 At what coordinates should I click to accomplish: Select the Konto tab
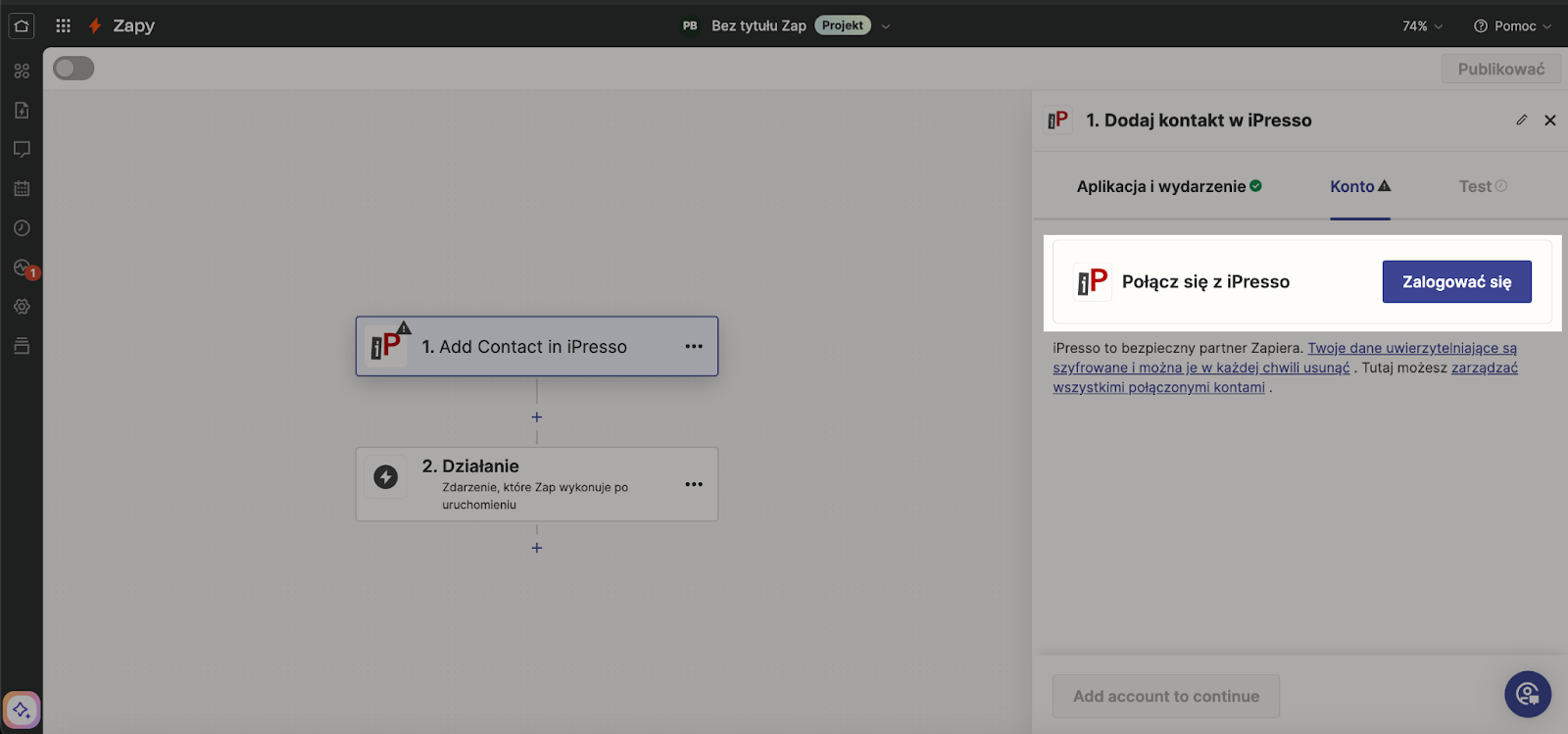1360,186
